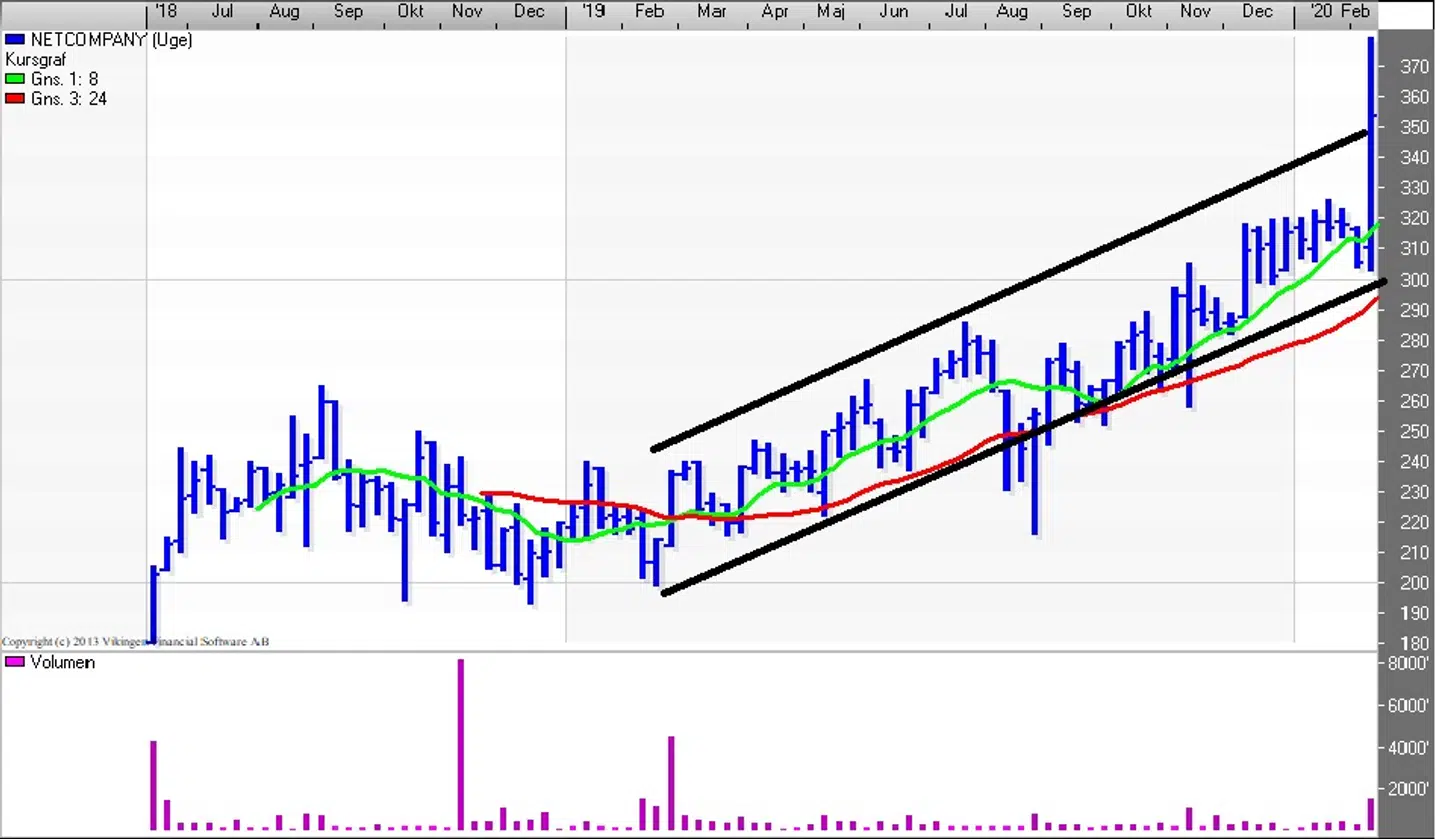Click the 8000 volume axis label
The width and height of the screenshot is (1440, 839).
coord(1410,664)
